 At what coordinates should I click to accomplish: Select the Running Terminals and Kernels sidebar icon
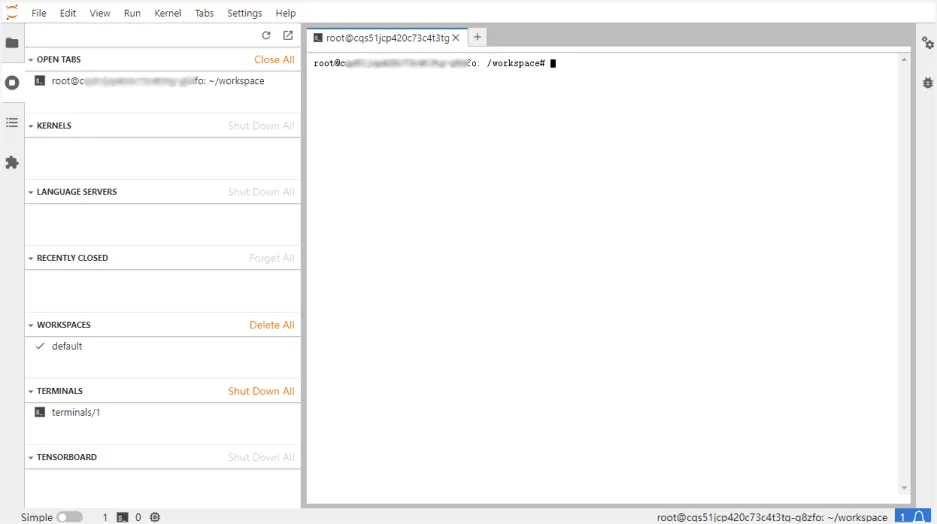(12, 82)
